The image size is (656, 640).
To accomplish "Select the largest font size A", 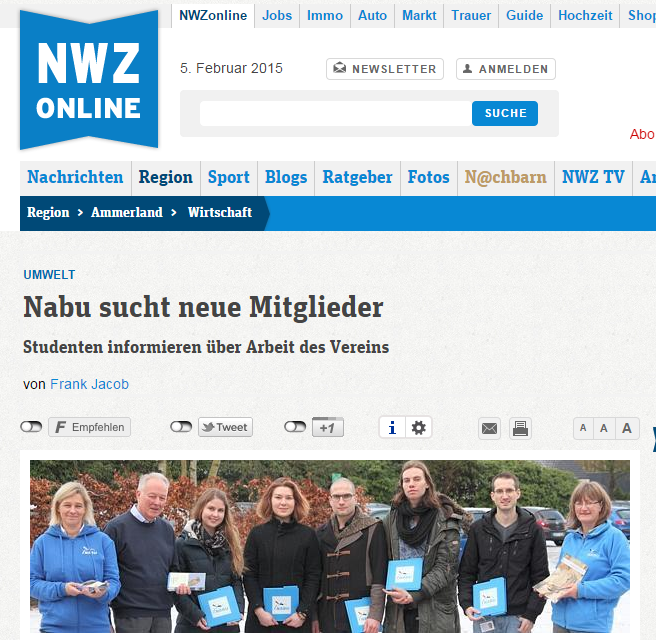I will (627, 428).
